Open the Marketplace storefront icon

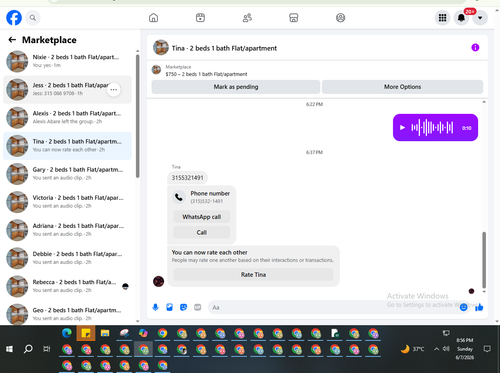click(x=294, y=18)
